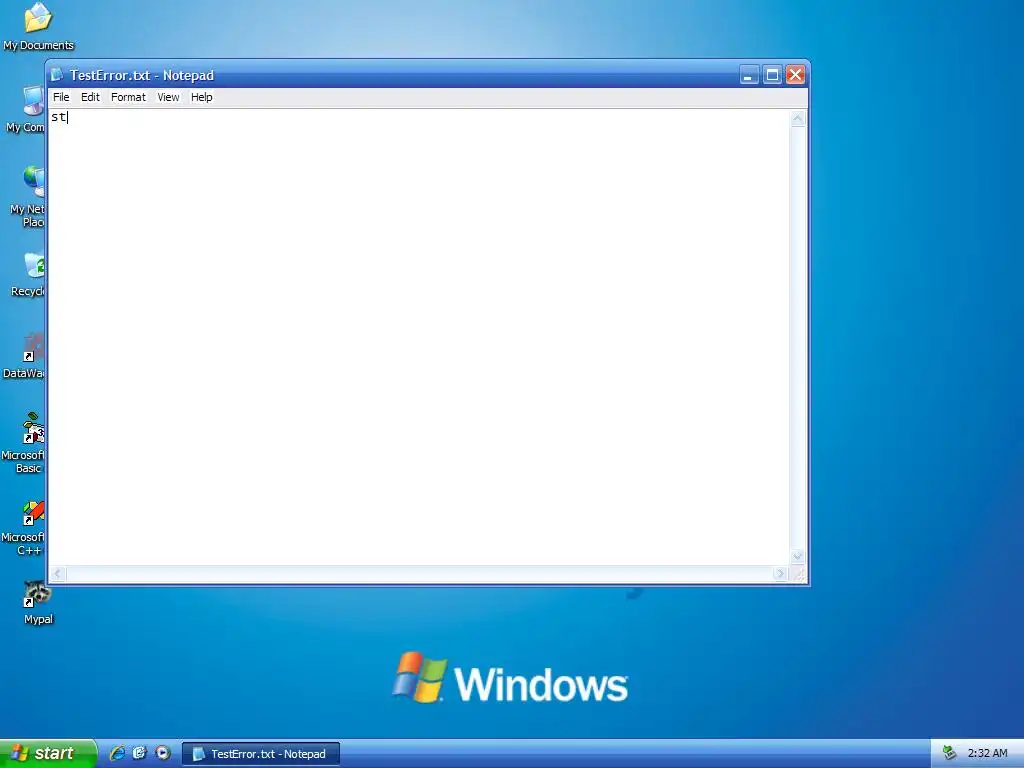Click inside the Notepad text area
This screenshot has height=768, width=1024.
tap(419, 338)
